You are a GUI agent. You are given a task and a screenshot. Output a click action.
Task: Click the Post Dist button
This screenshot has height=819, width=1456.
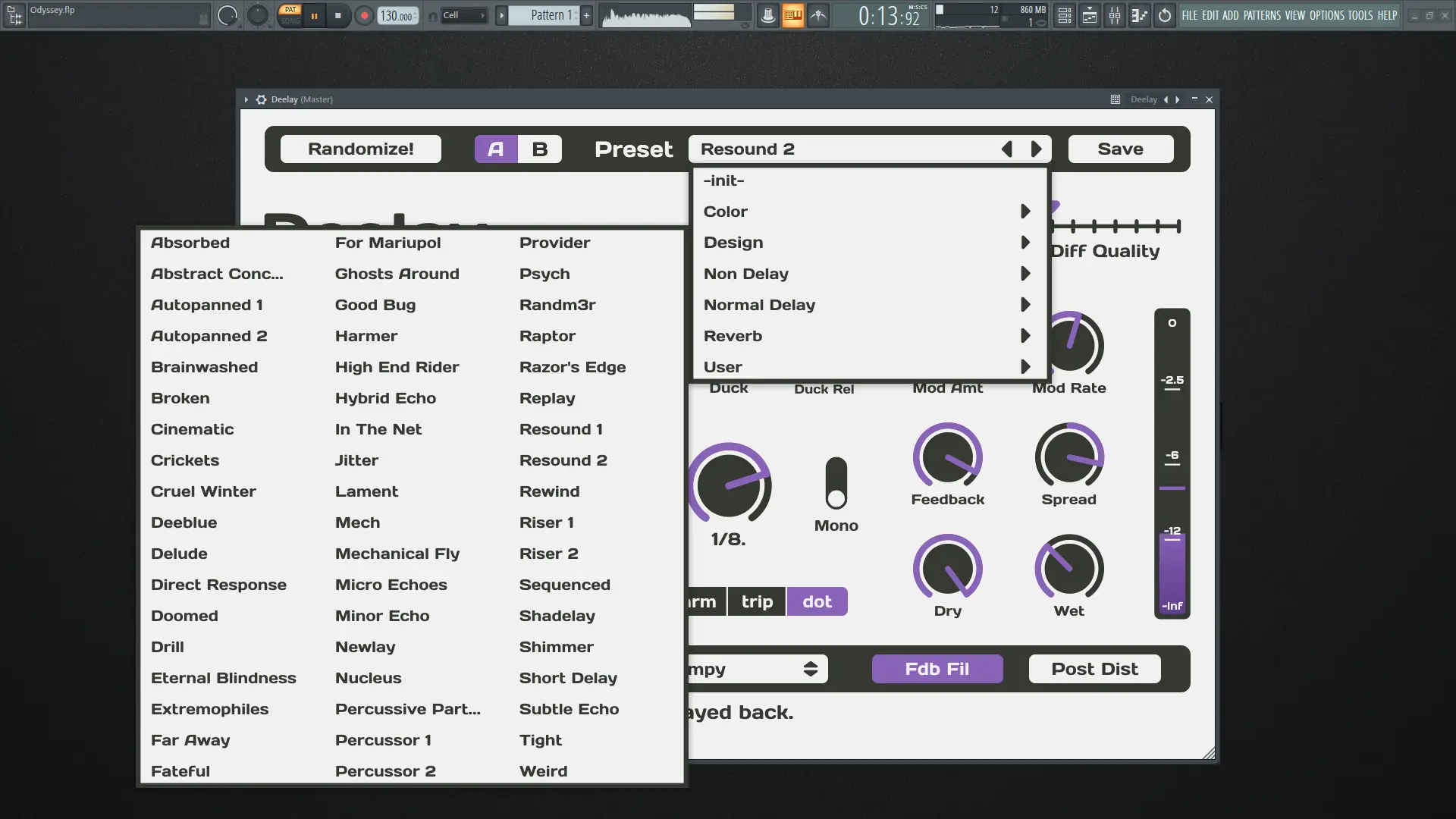click(1094, 669)
